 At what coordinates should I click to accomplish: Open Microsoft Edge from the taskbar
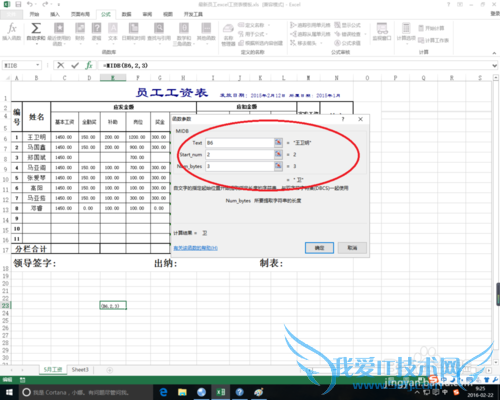tap(163, 392)
